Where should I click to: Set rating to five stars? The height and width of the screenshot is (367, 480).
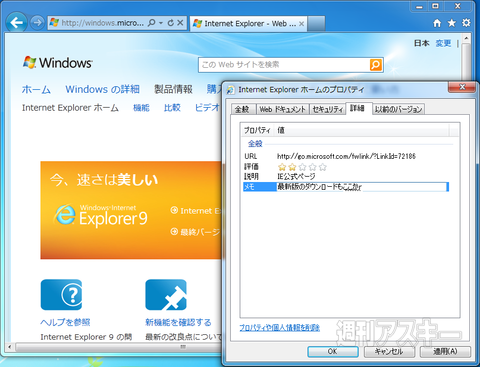[323, 167]
